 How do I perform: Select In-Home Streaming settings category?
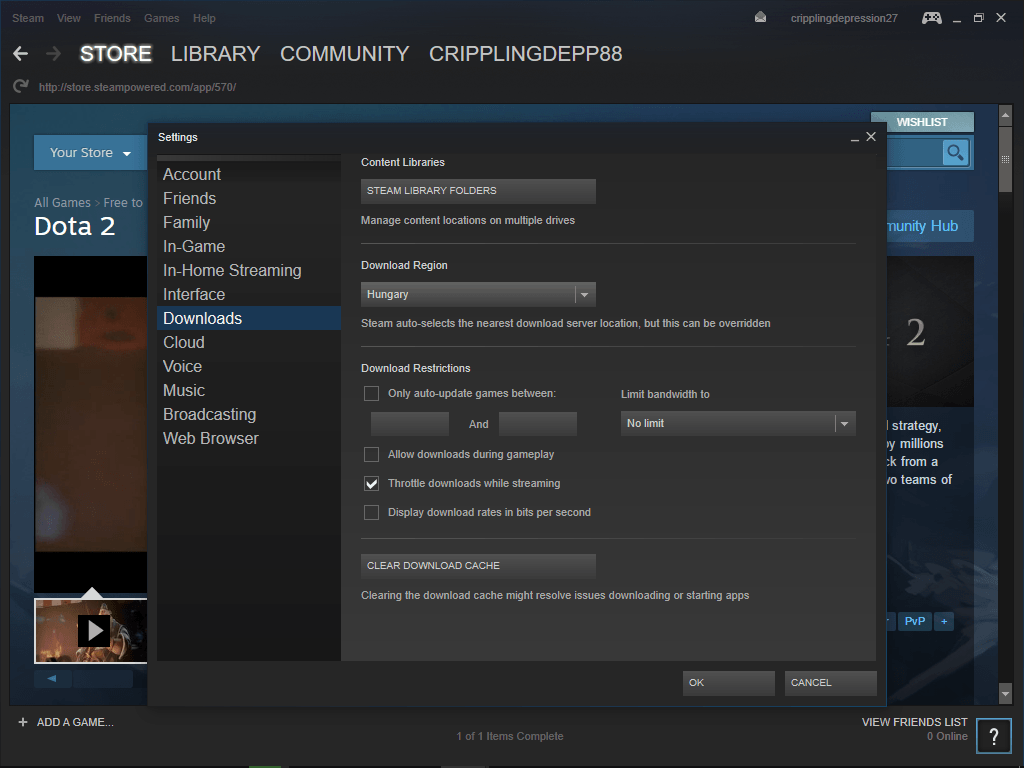(249, 270)
